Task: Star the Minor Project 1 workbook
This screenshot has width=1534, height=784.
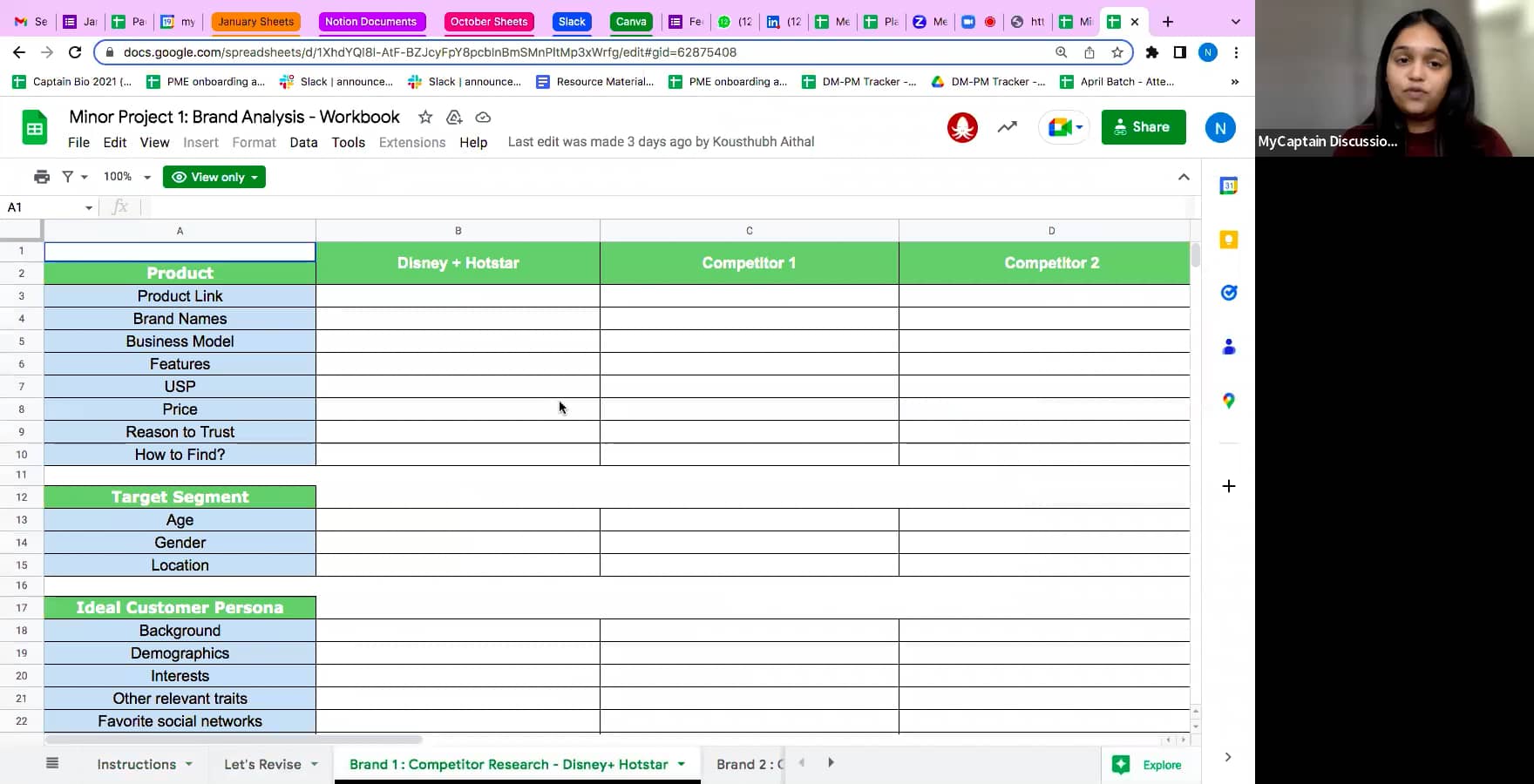Action: [x=425, y=117]
